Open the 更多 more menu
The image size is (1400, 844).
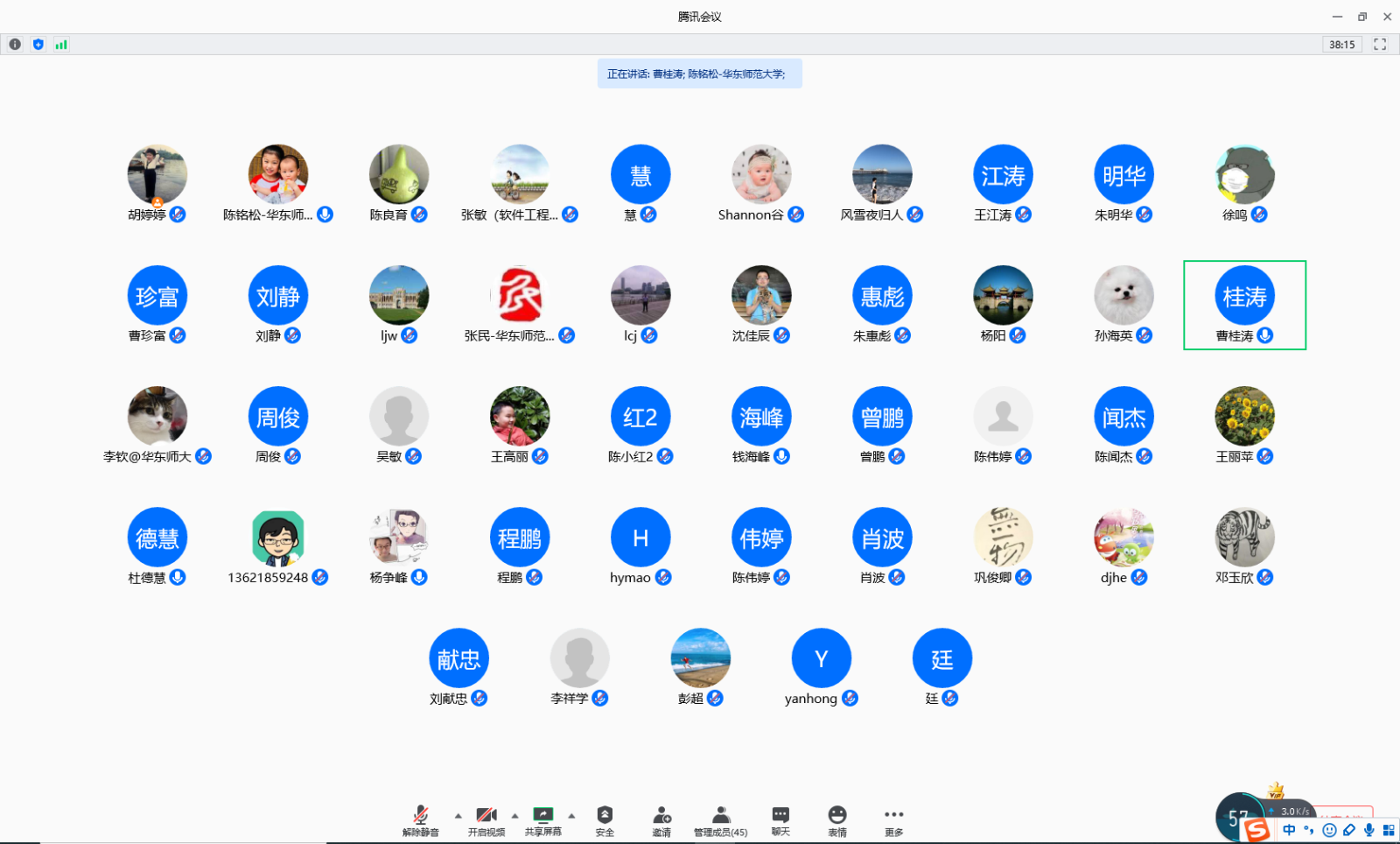click(893, 820)
